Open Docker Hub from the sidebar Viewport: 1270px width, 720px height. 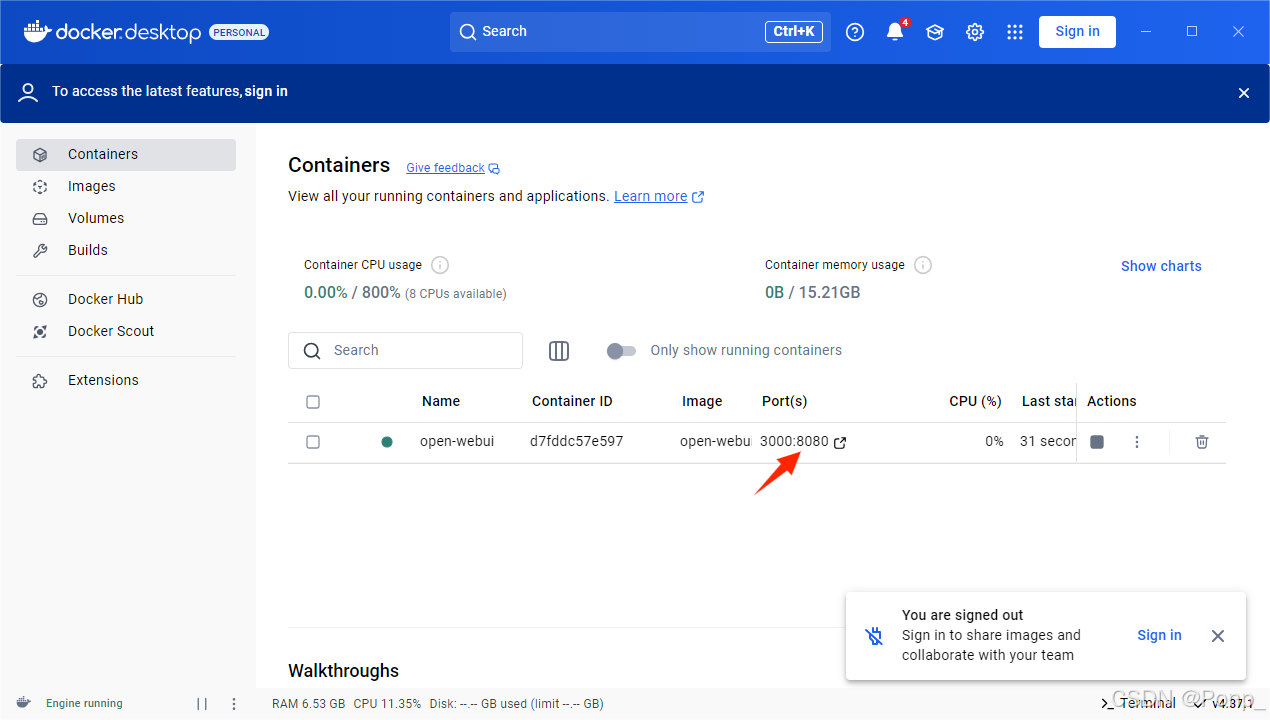126,300
